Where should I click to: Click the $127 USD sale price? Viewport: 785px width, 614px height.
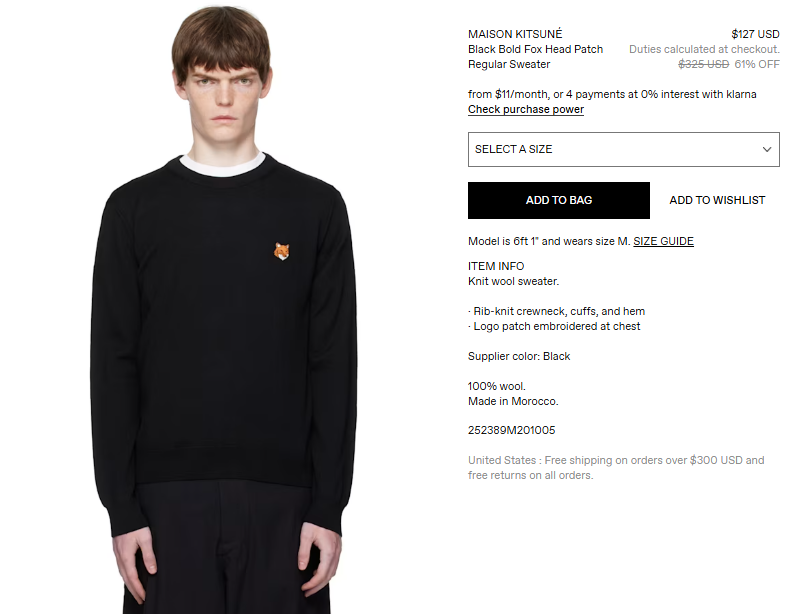point(755,34)
